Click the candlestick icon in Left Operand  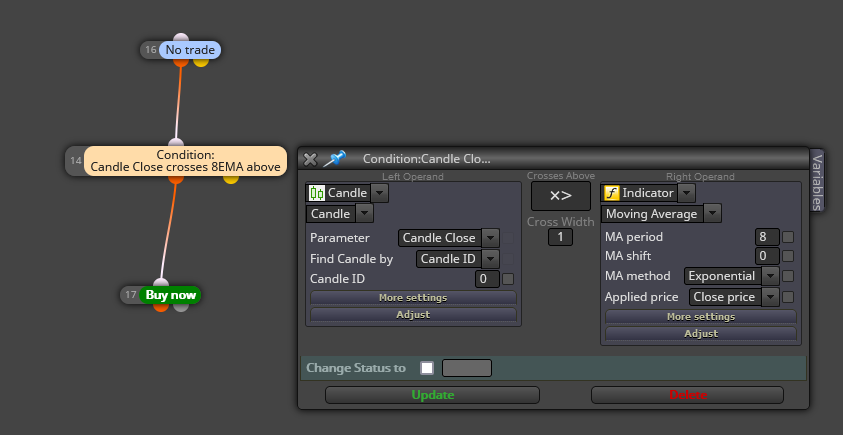(317, 193)
